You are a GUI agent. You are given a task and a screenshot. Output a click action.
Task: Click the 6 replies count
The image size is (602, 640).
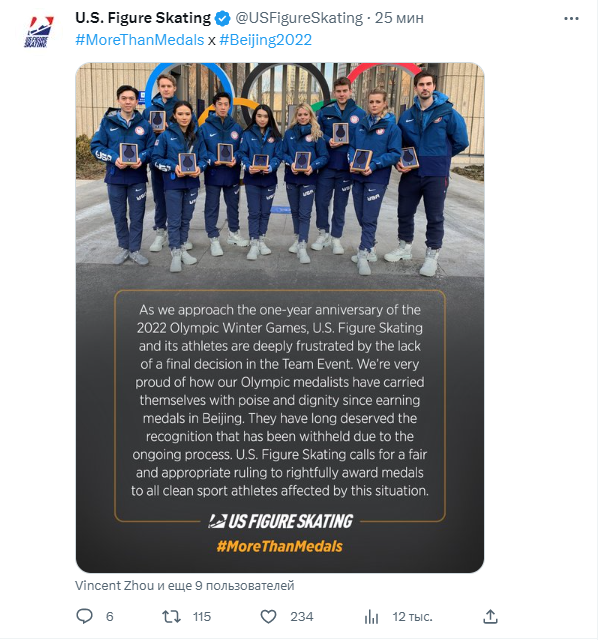(x=109, y=616)
